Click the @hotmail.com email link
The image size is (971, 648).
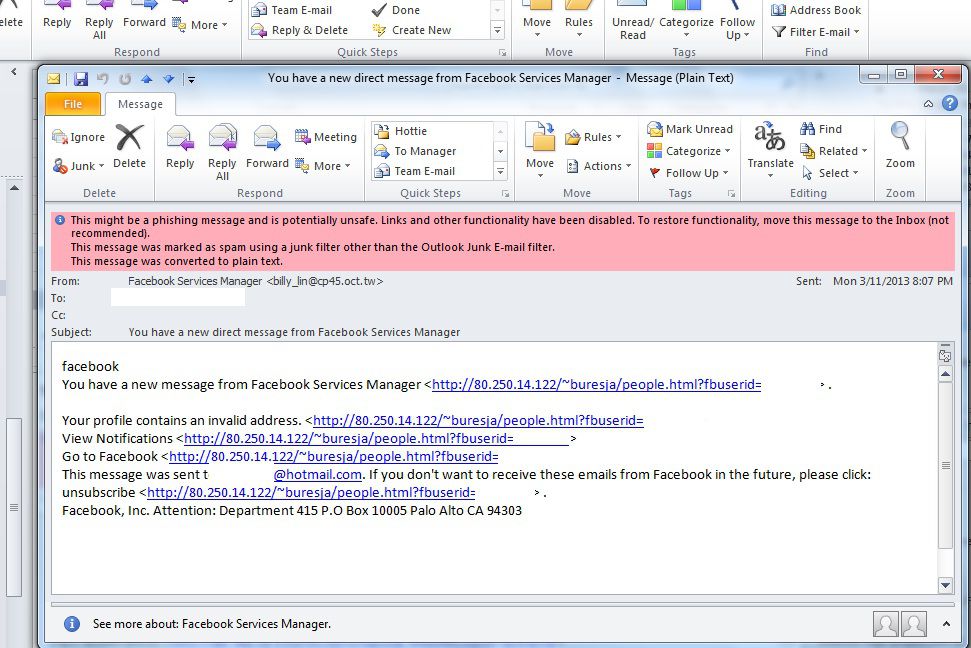click(x=318, y=475)
